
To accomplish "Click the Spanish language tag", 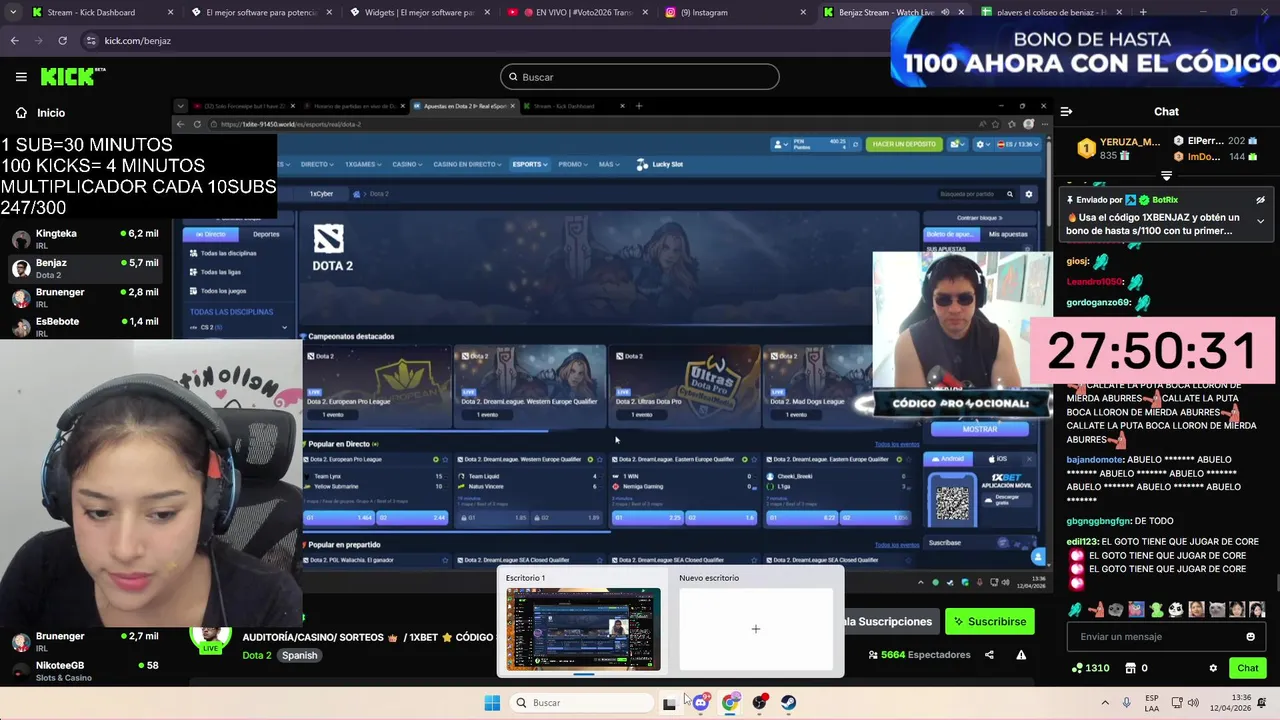I will pyautogui.click(x=299, y=655).
